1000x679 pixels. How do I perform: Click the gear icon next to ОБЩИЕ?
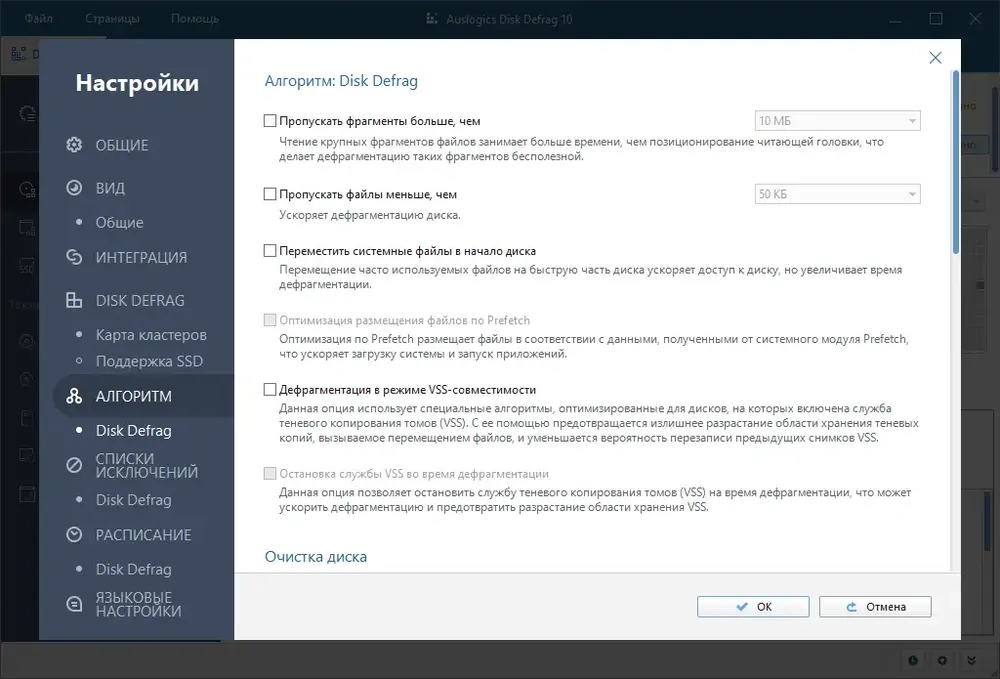click(x=74, y=145)
